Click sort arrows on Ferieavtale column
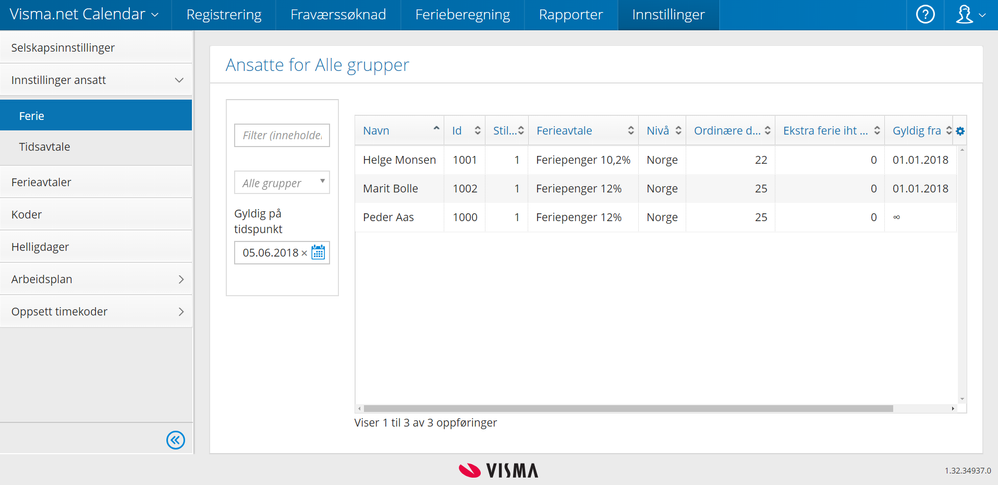 pos(631,130)
